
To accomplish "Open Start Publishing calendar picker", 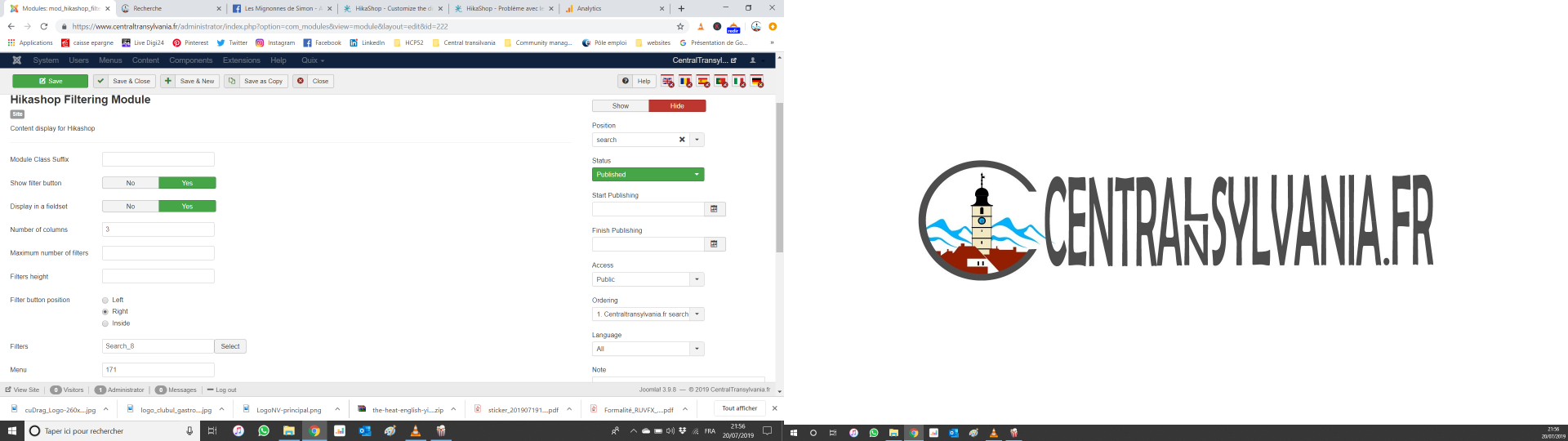I will click(715, 209).
